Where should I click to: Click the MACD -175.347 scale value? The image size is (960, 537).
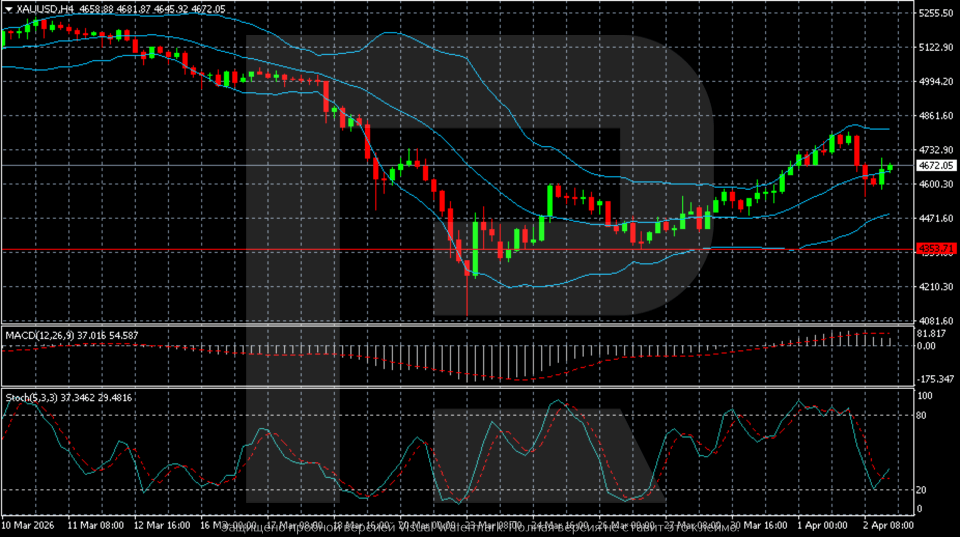tap(935, 379)
